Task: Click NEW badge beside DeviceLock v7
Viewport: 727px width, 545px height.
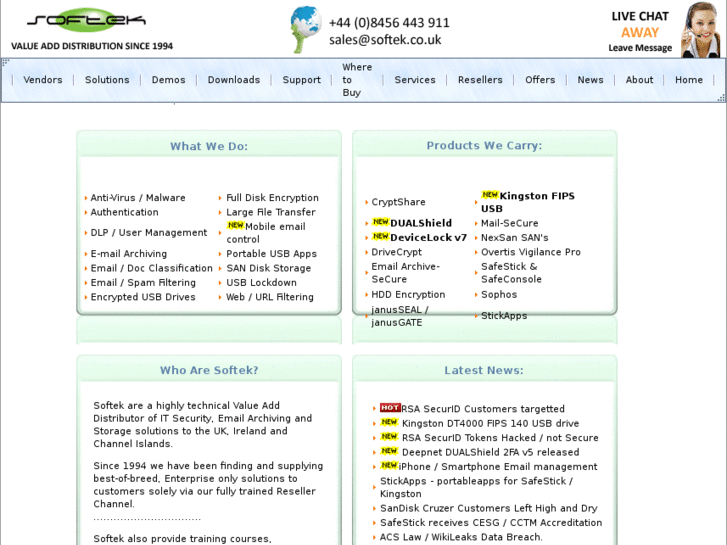Action: click(x=381, y=237)
